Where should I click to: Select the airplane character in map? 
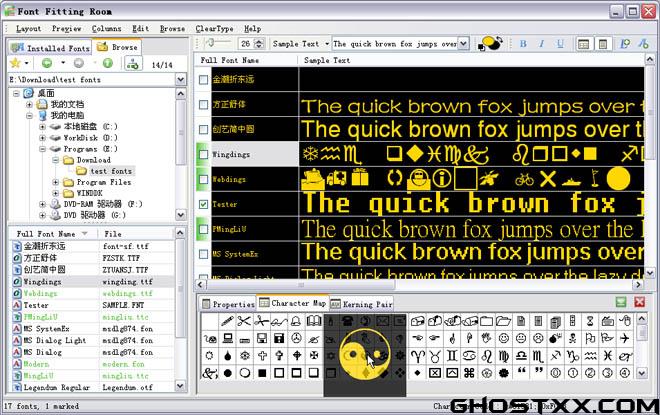coord(625,338)
